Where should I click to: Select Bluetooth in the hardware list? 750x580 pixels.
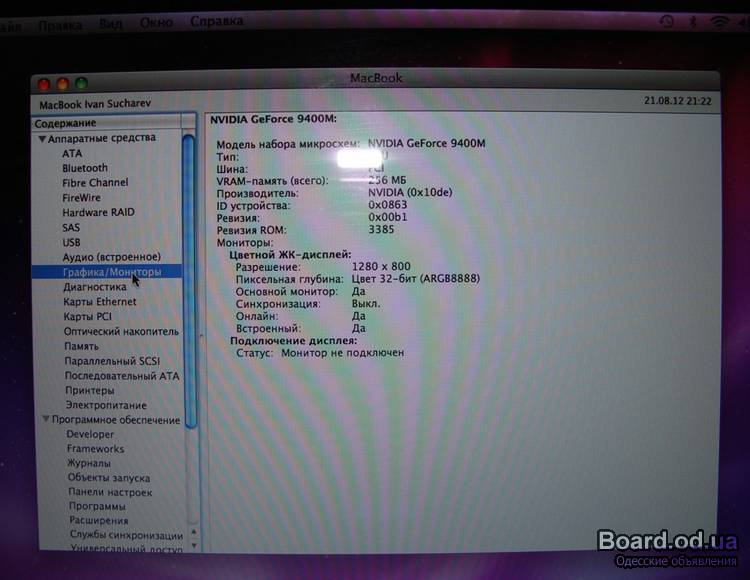(x=84, y=168)
